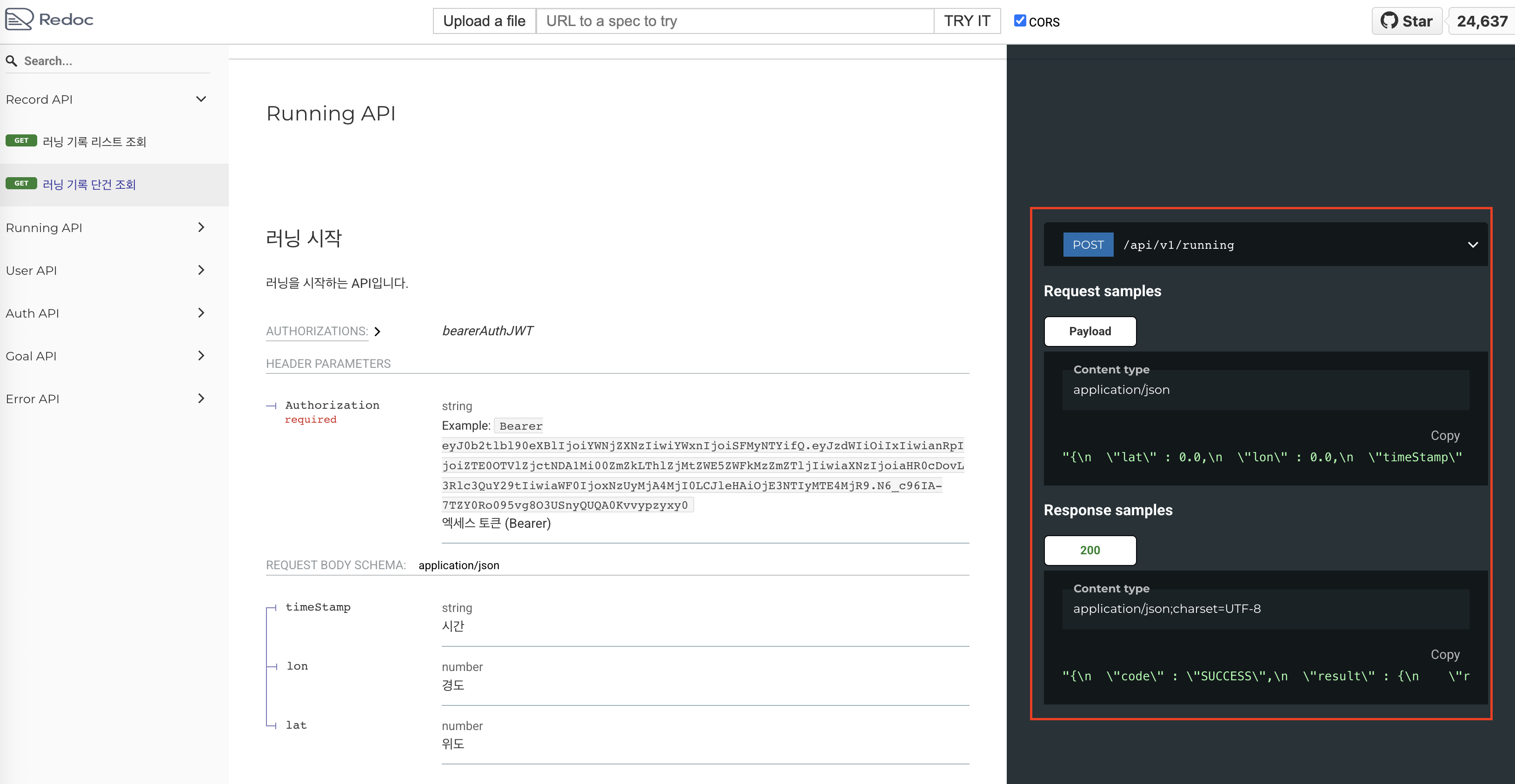The image size is (1515, 784).
Task: Click the TRY IT button
Action: point(967,21)
